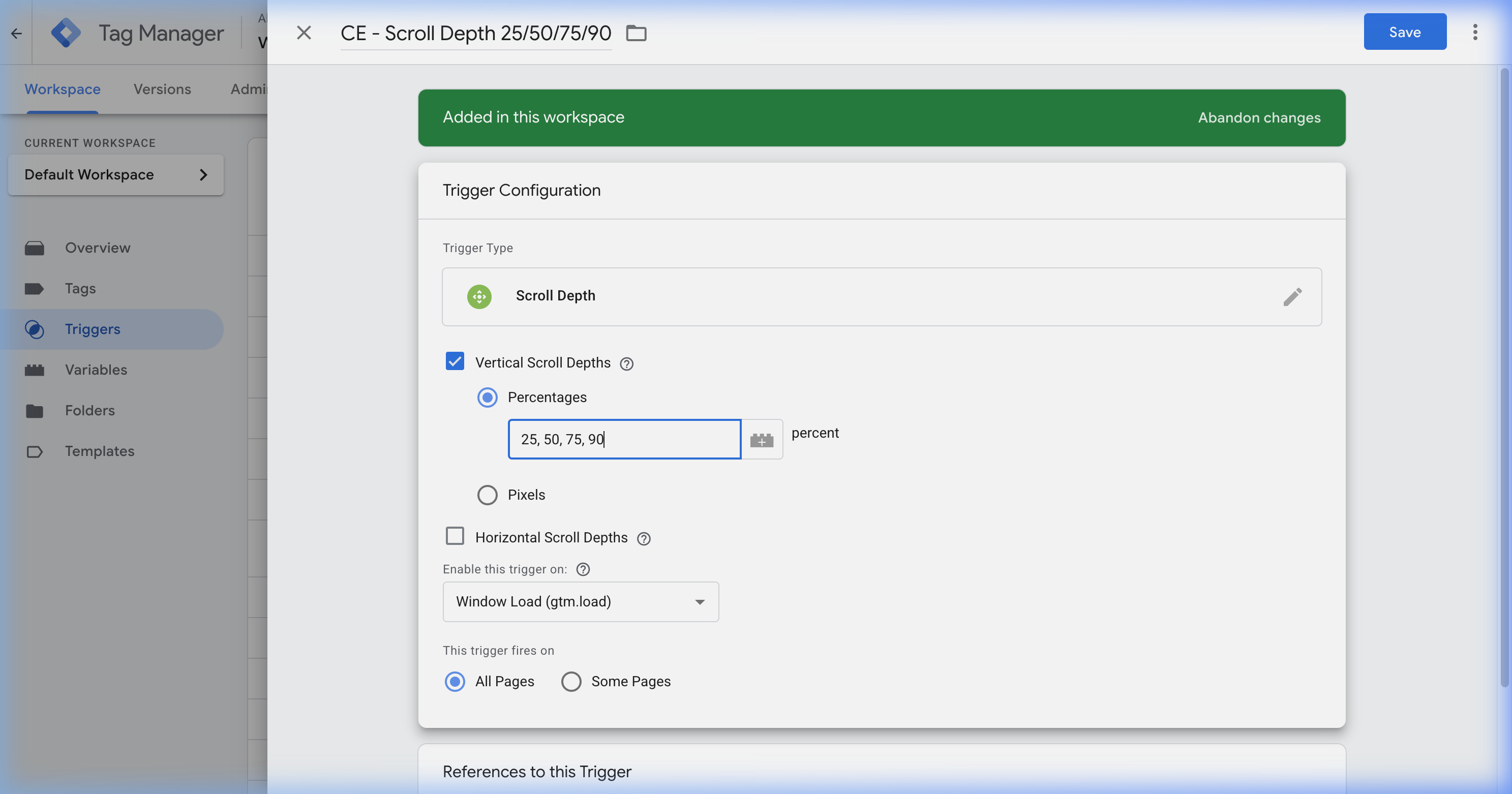Image resolution: width=1512 pixels, height=794 pixels.
Task: Select the Some Pages option
Action: click(570, 681)
